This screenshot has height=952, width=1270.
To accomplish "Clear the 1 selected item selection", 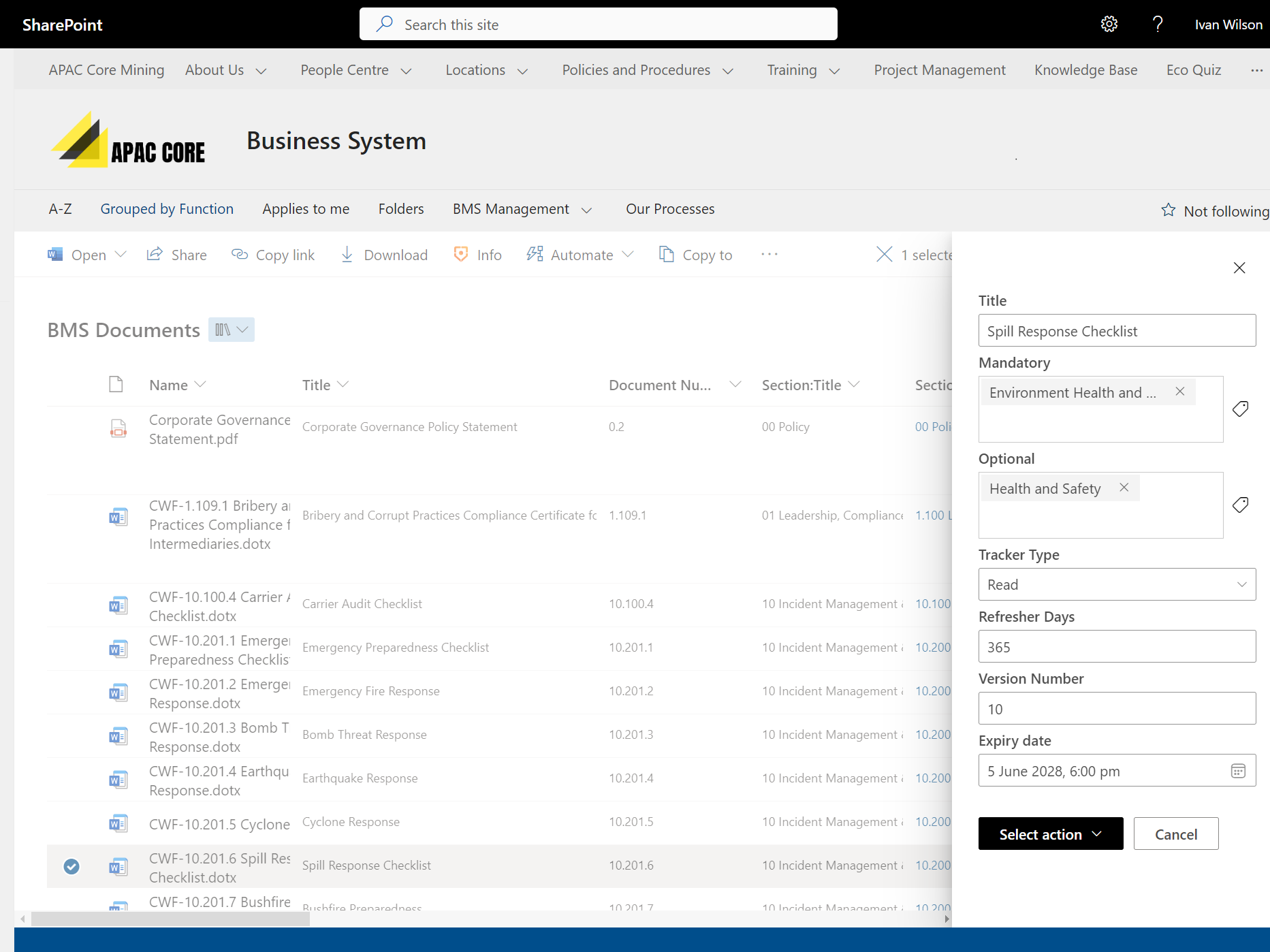I will click(x=884, y=255).
